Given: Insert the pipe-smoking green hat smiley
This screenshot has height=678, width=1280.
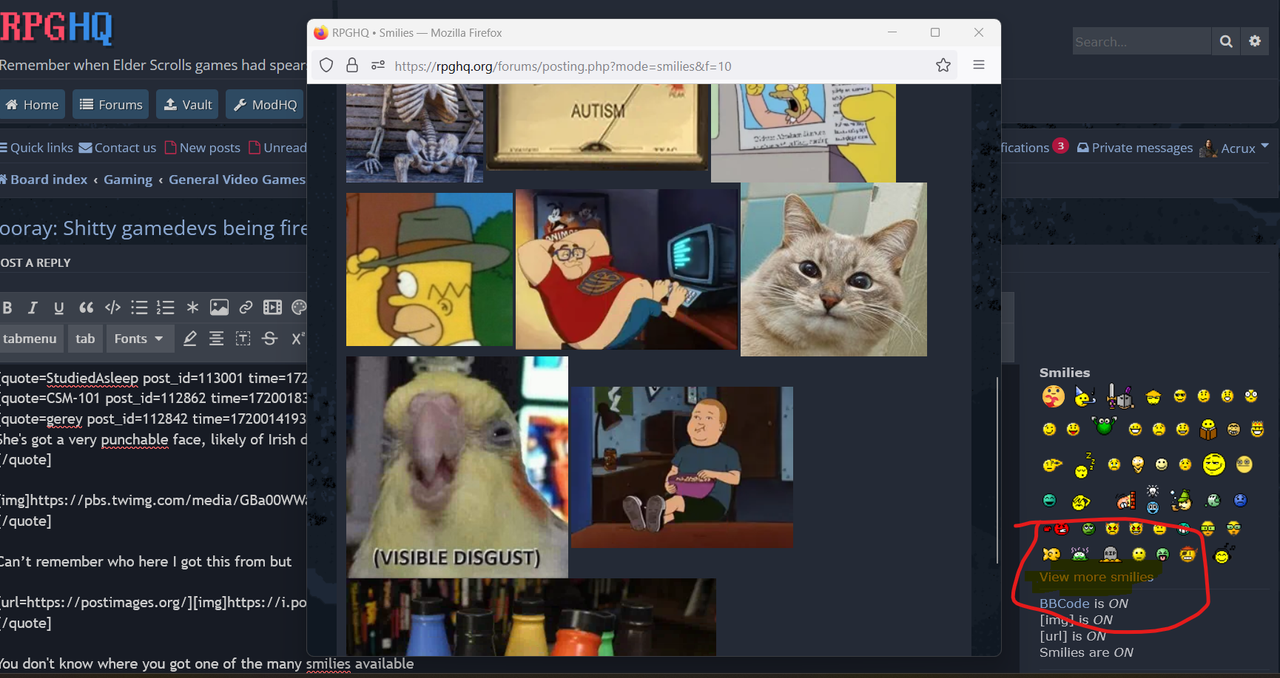Looking at the screenshot, I should pyautogui.click(x=1182, y=499).
